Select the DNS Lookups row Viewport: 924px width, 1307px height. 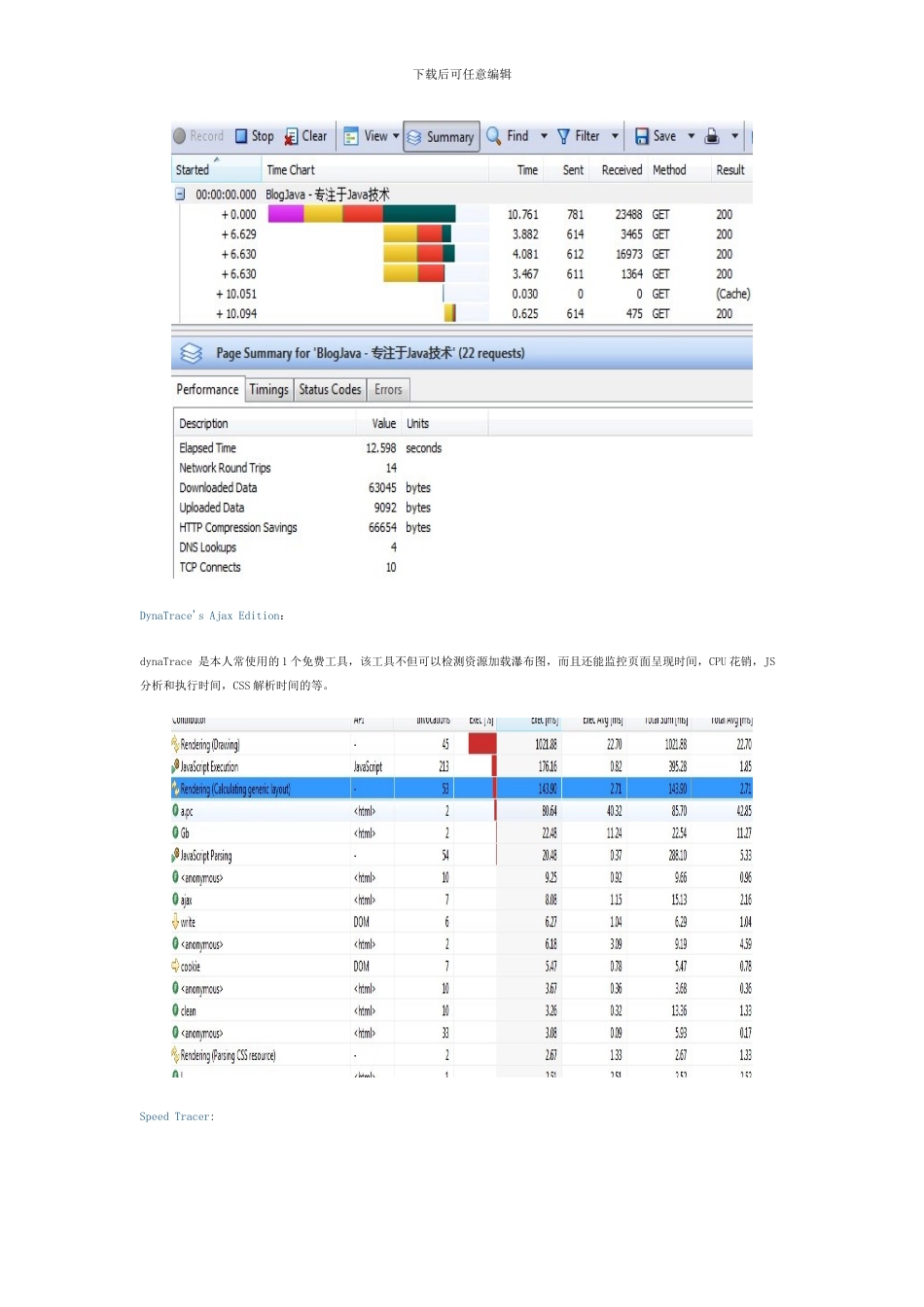331,548
